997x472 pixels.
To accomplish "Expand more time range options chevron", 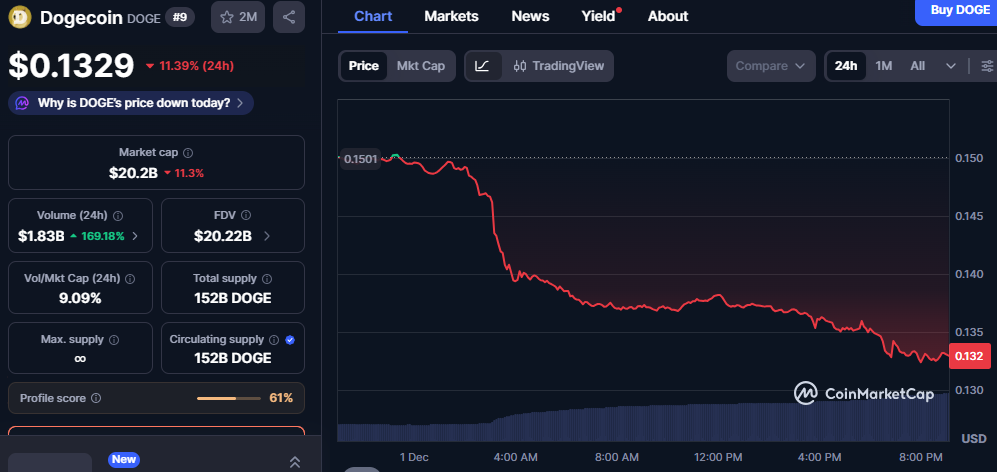I will tap(951, 66).
